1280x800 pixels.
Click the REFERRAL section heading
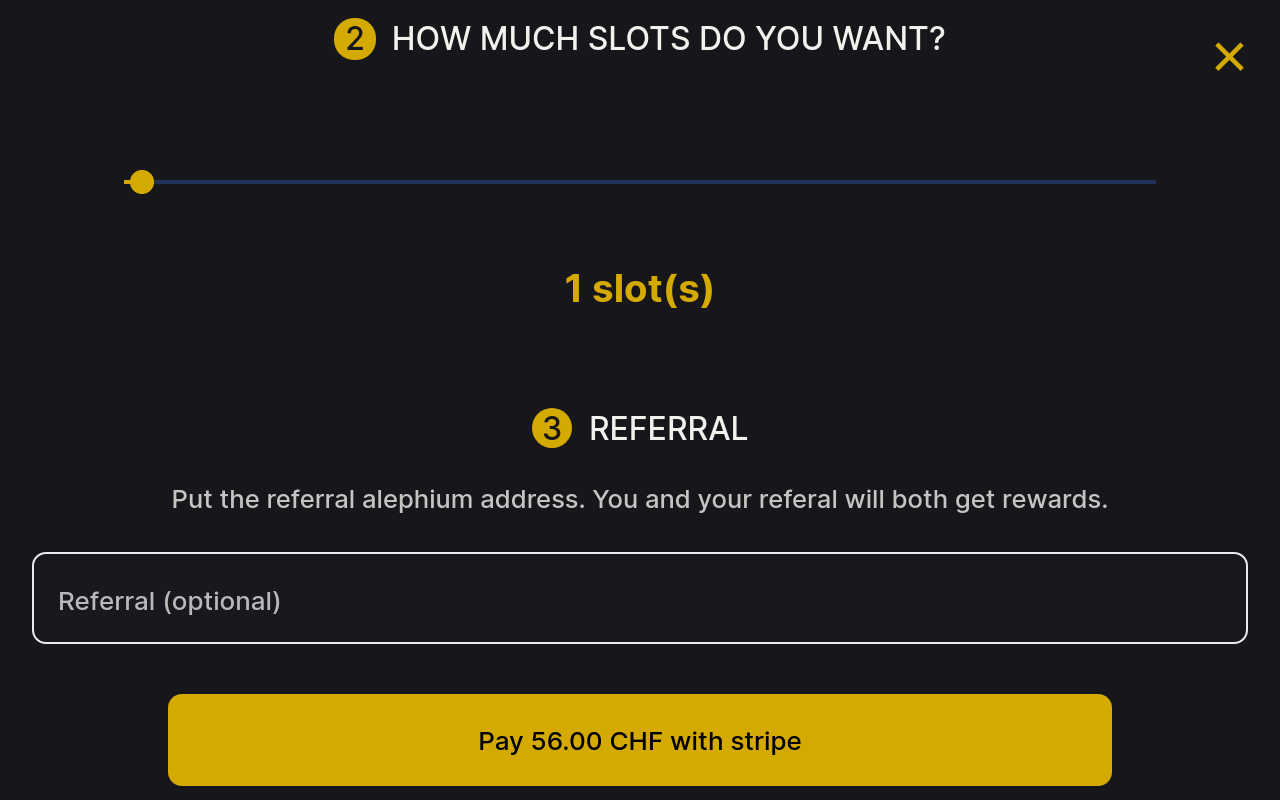tap(668, 428)
